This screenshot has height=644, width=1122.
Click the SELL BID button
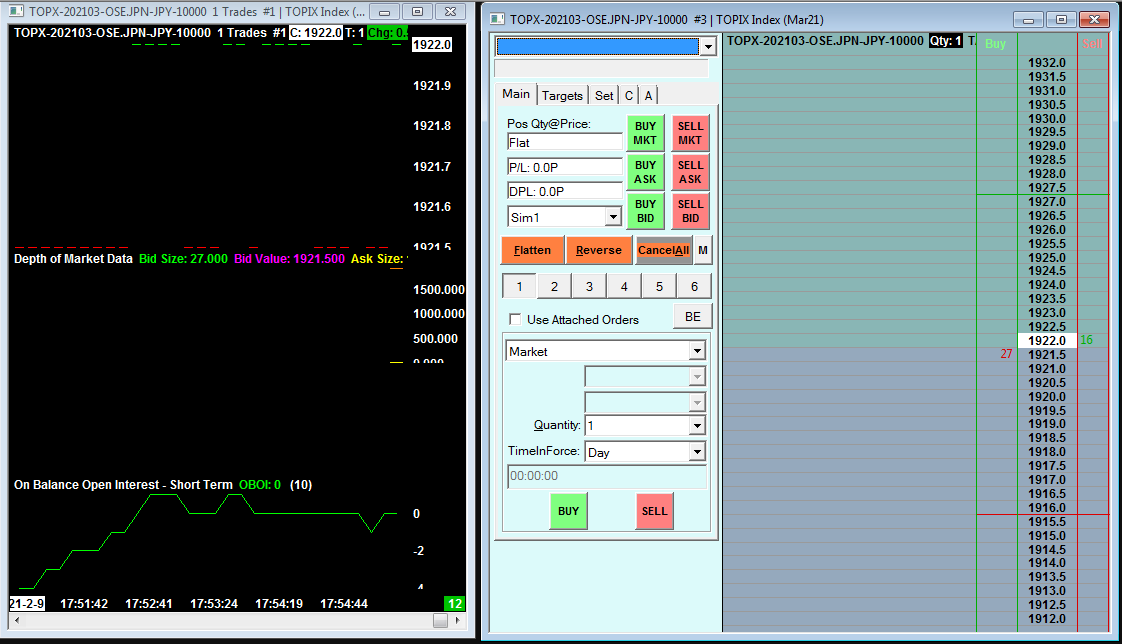(x=690, y=211)
